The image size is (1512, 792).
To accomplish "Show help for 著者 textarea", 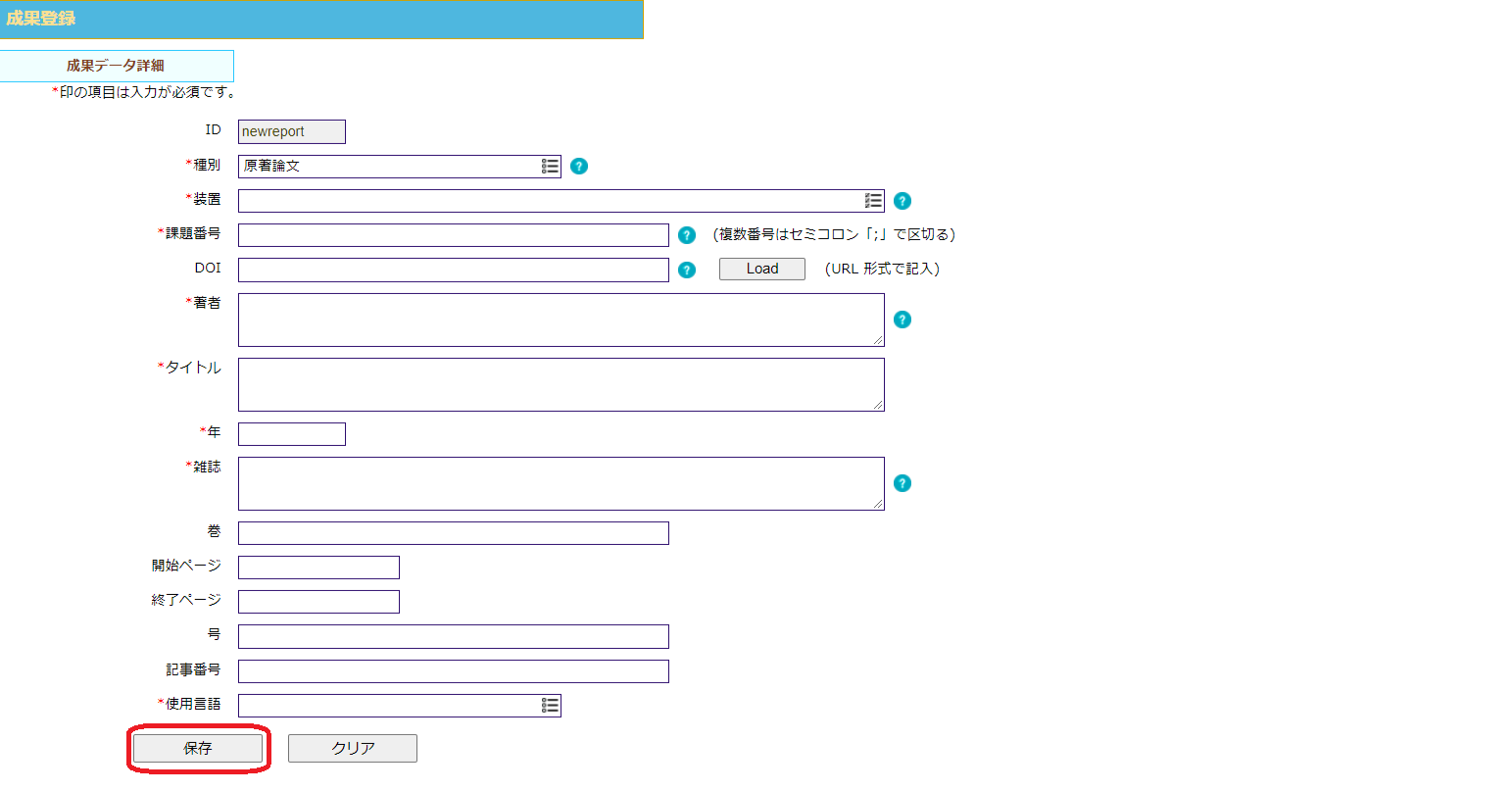I will [902, 320].
